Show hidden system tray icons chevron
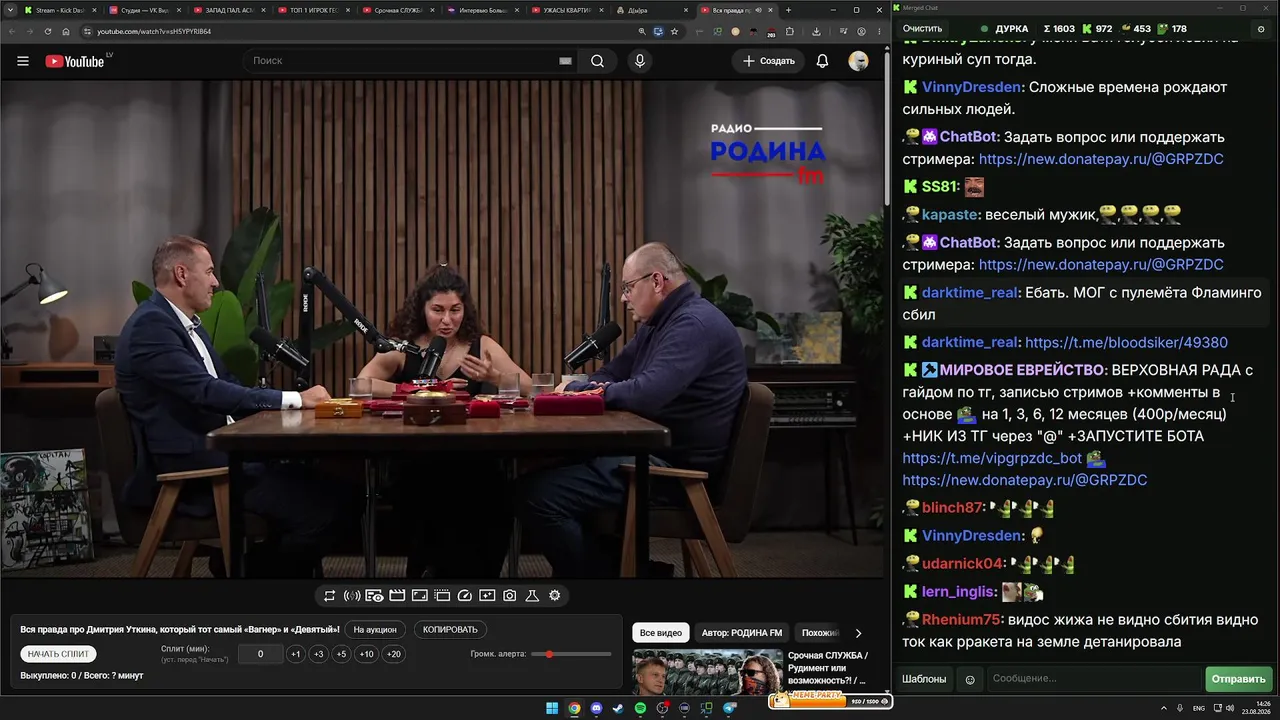 point(1165,708)
